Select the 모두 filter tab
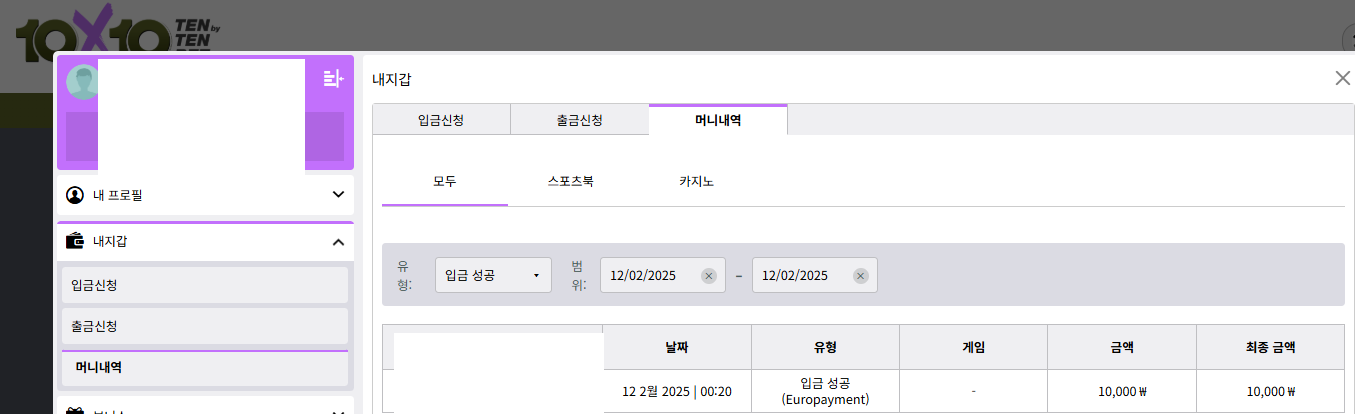The width and height of the screenshot is (1355, 414). (445, 182)
